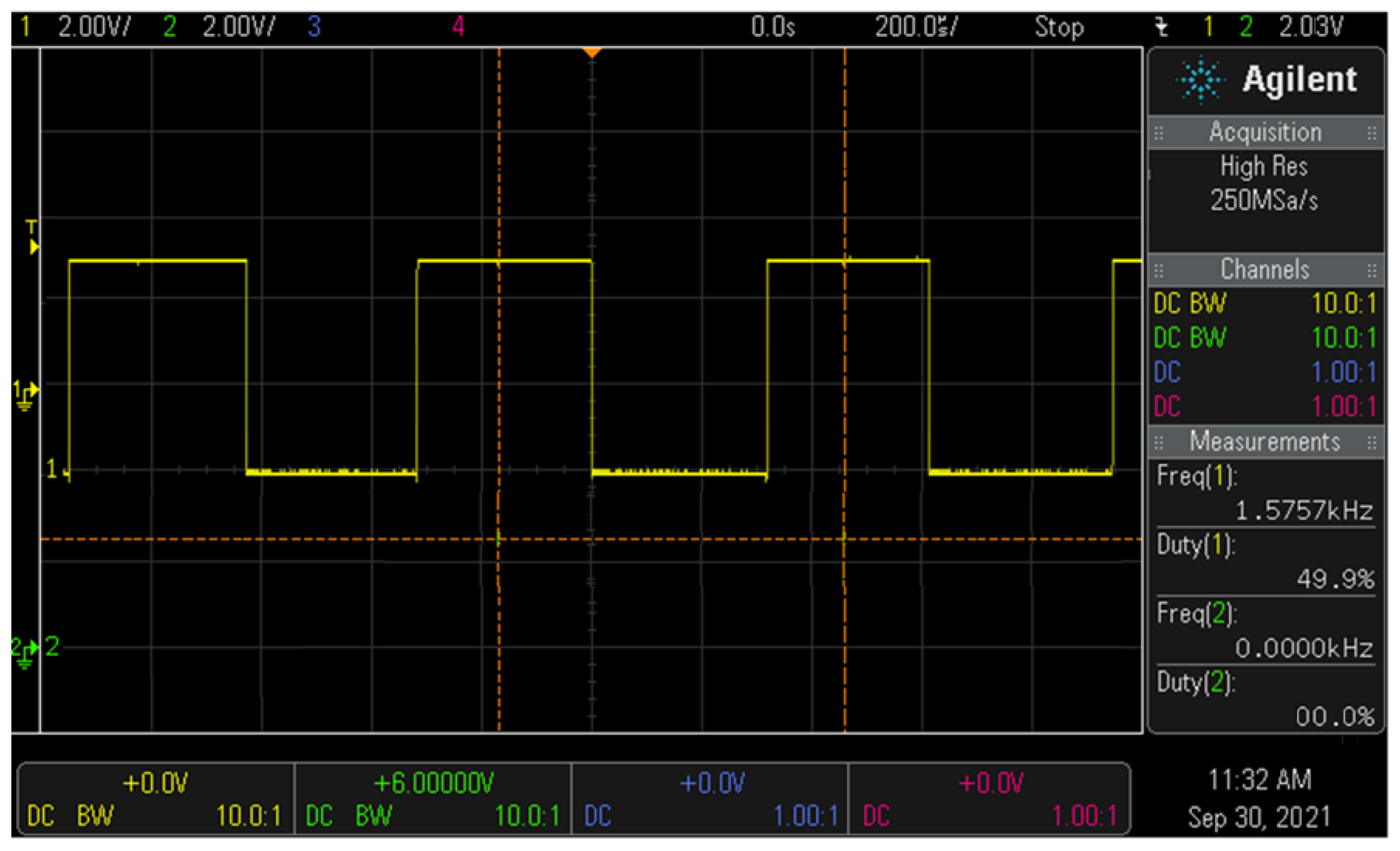Click the orange trigger time reference triangle

click(x=592, y=53)
